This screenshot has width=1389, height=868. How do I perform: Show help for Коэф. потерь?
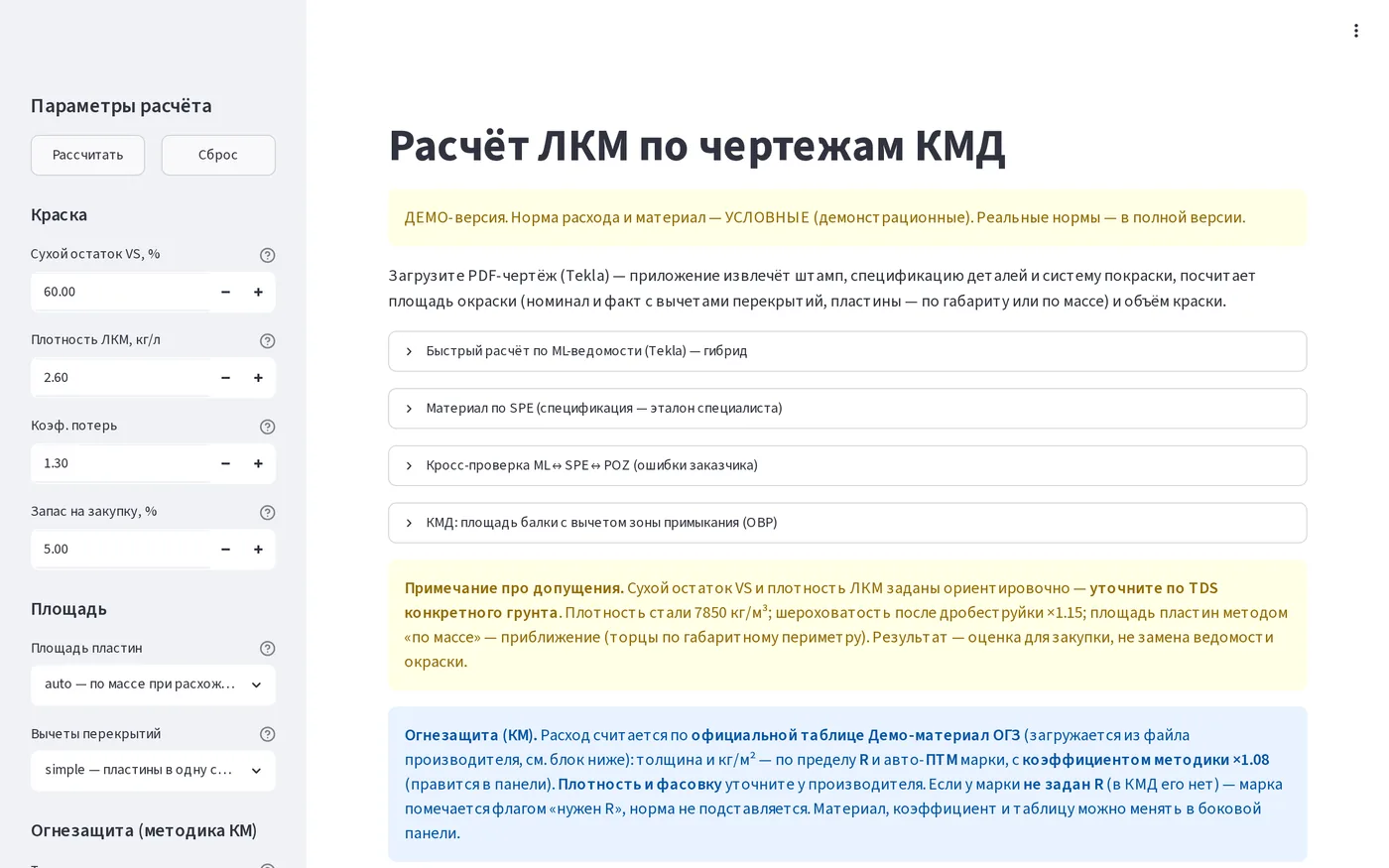click(x=267, y=427)
